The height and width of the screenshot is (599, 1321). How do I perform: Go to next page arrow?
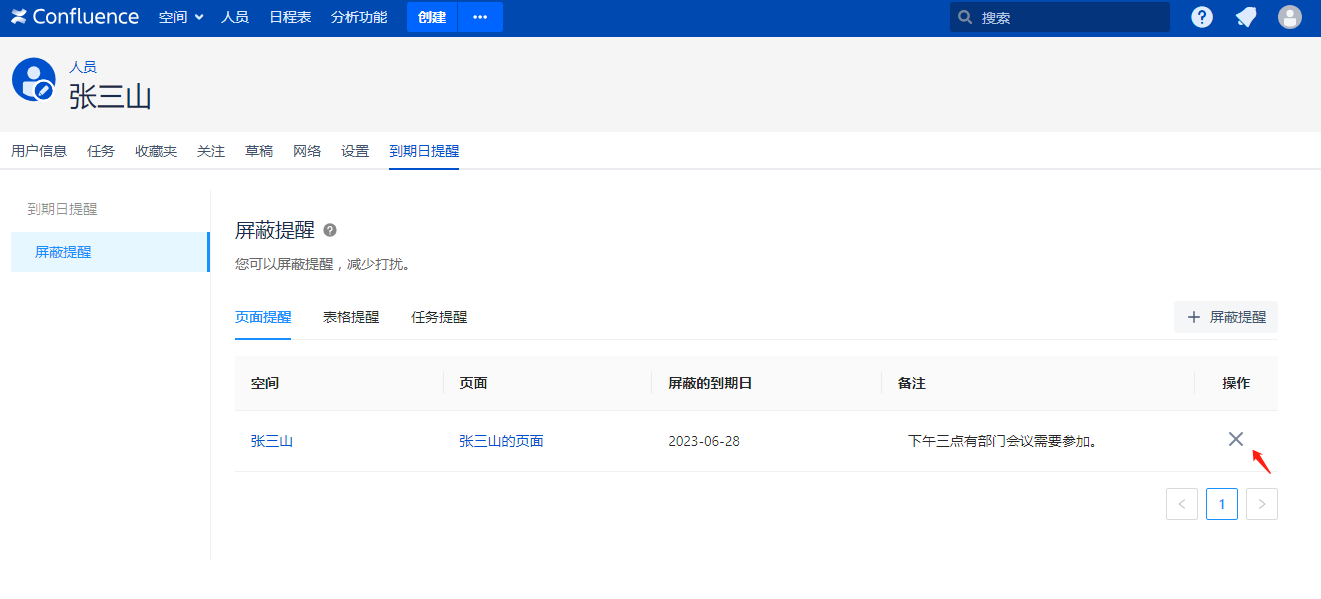[1262, 504]
